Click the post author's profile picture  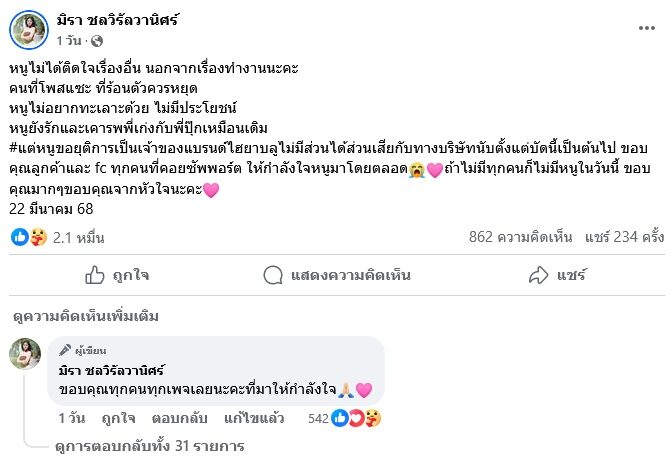click(30, 30)
